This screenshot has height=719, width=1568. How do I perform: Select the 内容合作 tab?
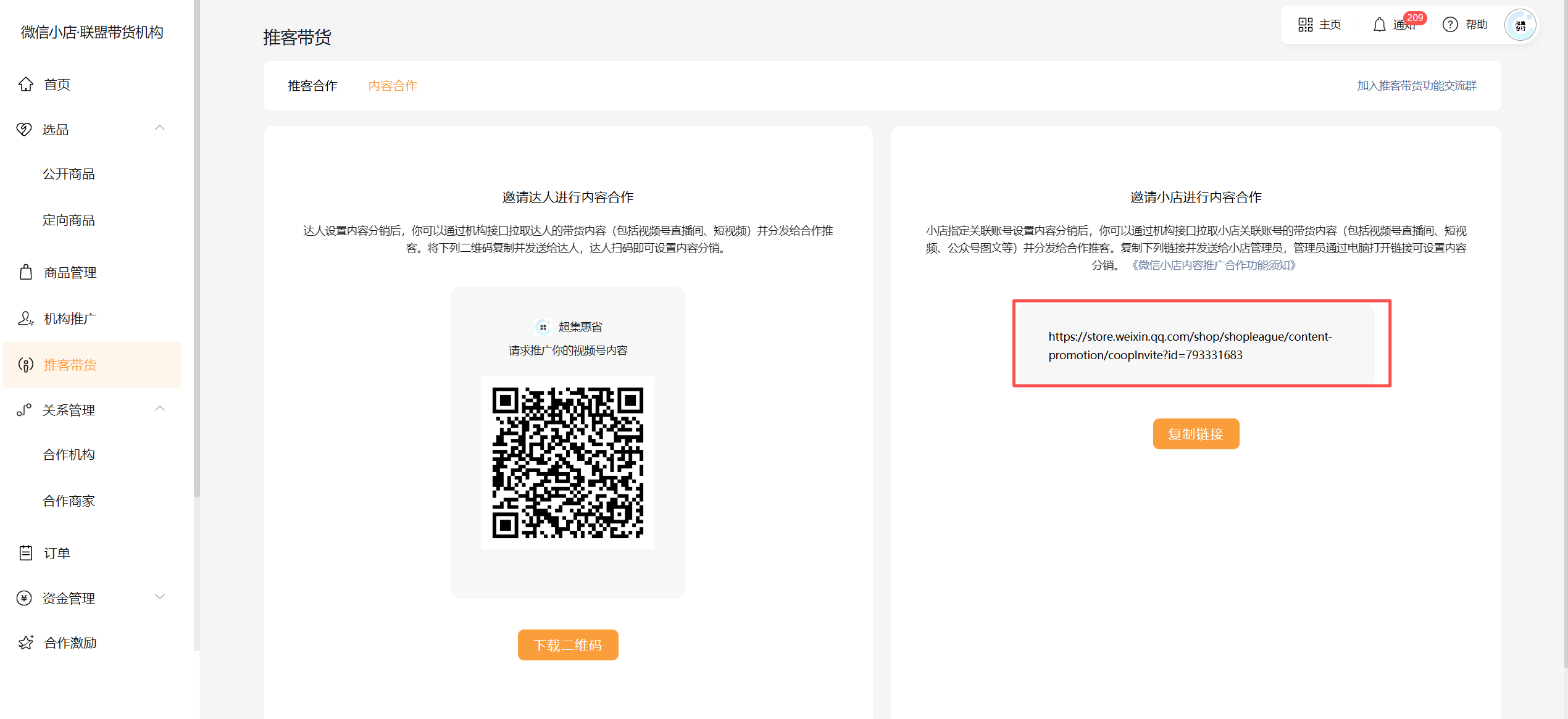[x=393, y=86]
